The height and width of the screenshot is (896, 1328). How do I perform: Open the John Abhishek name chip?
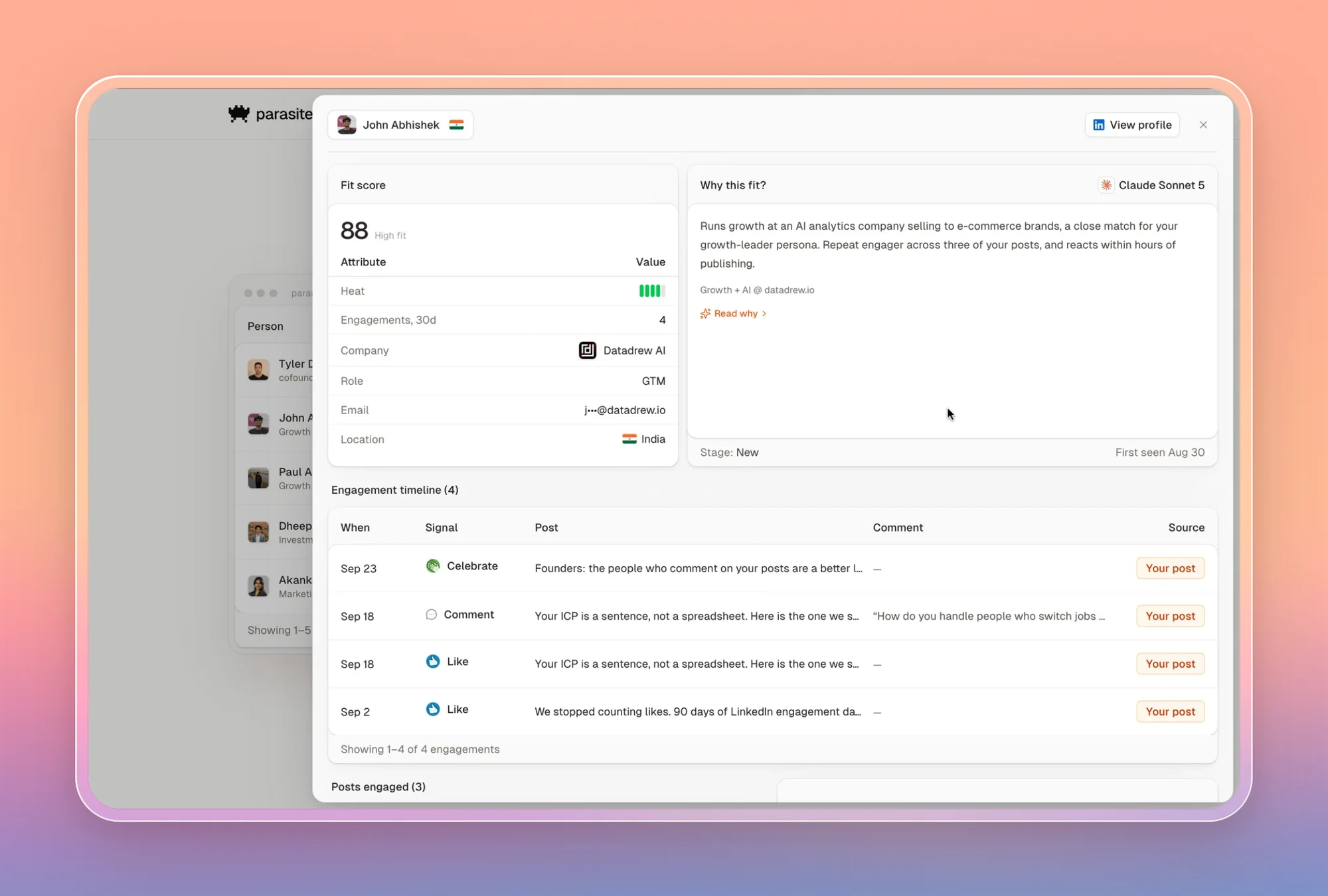coord(400,125)
